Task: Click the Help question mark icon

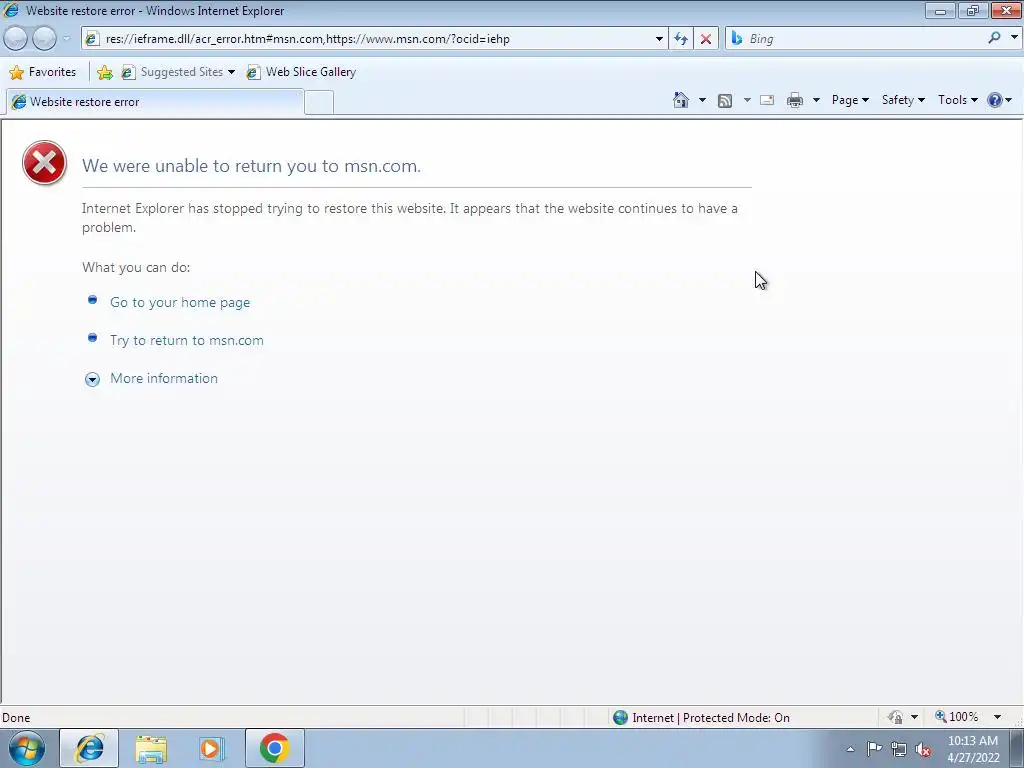Action: tap(995, 100)
